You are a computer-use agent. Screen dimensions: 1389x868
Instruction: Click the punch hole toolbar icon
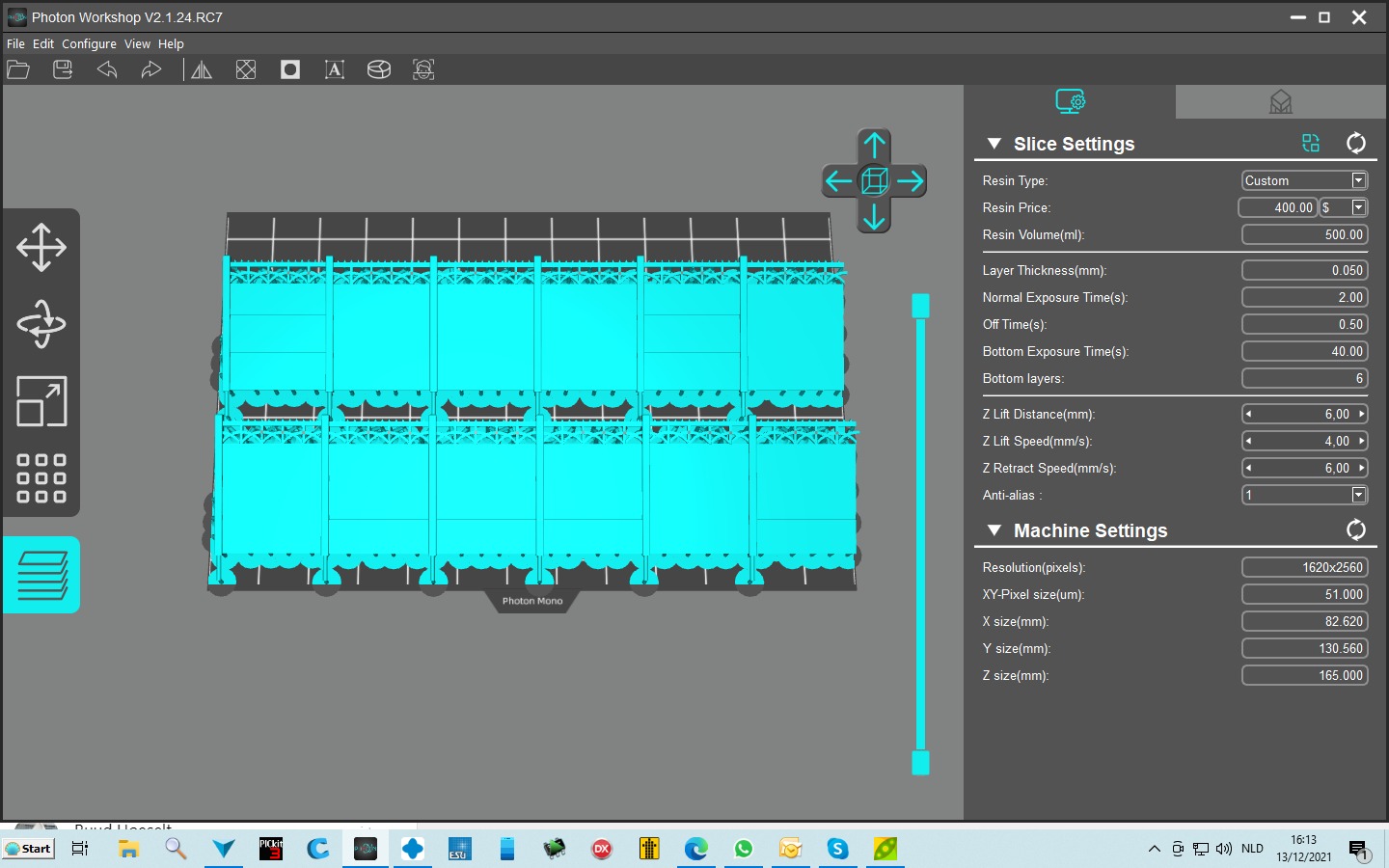point(290,69)
